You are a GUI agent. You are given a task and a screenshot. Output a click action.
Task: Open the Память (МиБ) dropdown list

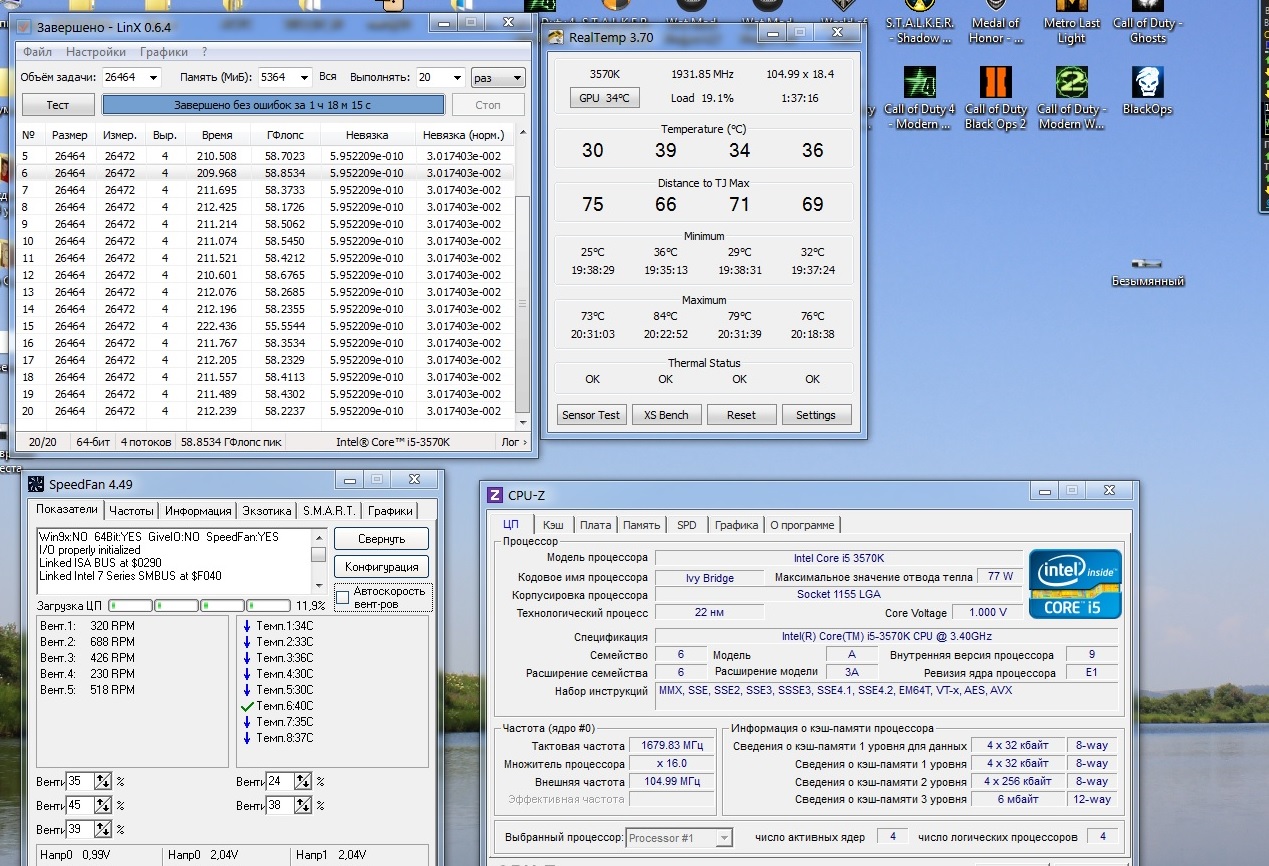tap(303, 77)
